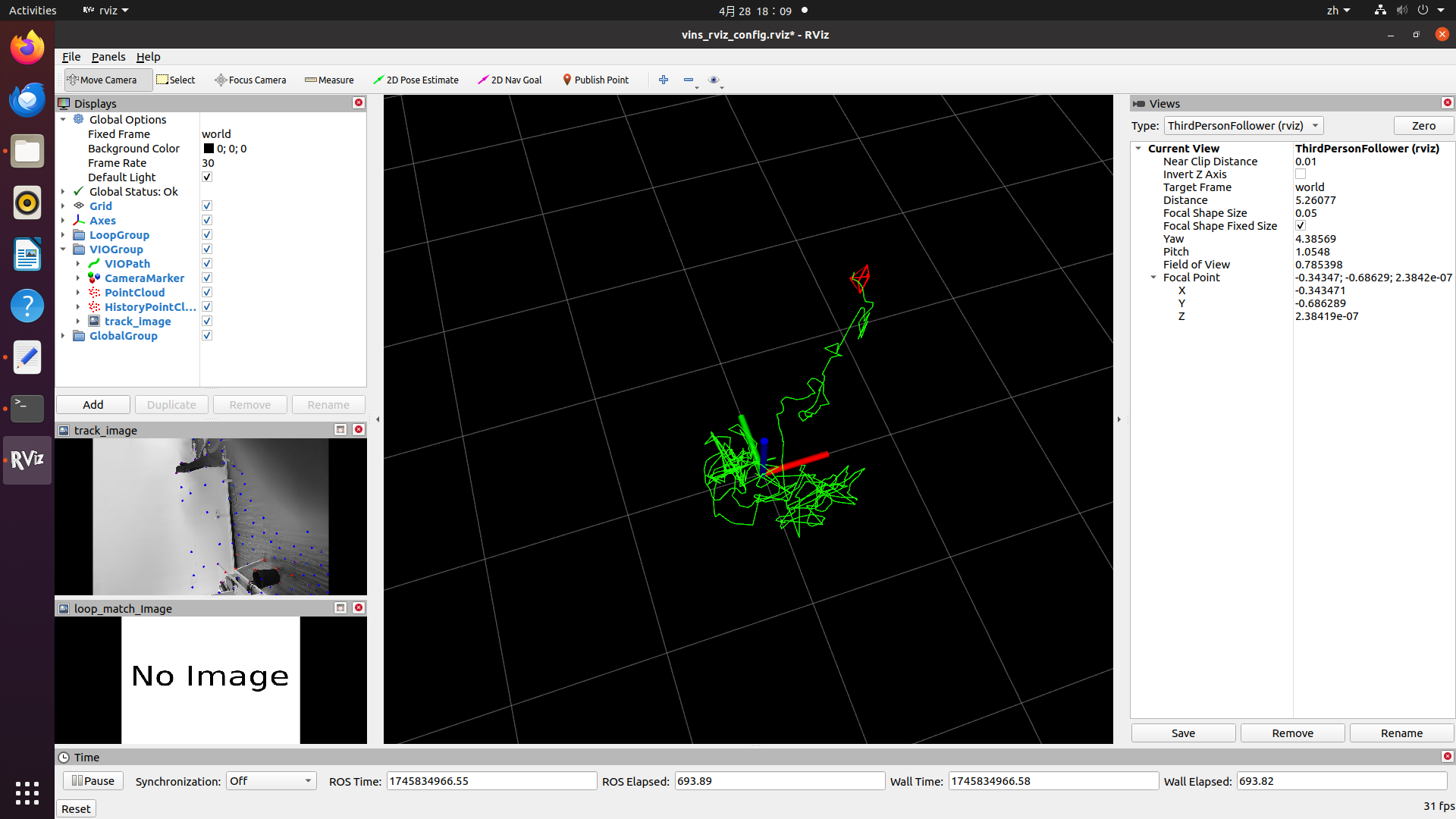Open the File menu
Viewport: 1456px width, 819px height.
click(71, 57)
